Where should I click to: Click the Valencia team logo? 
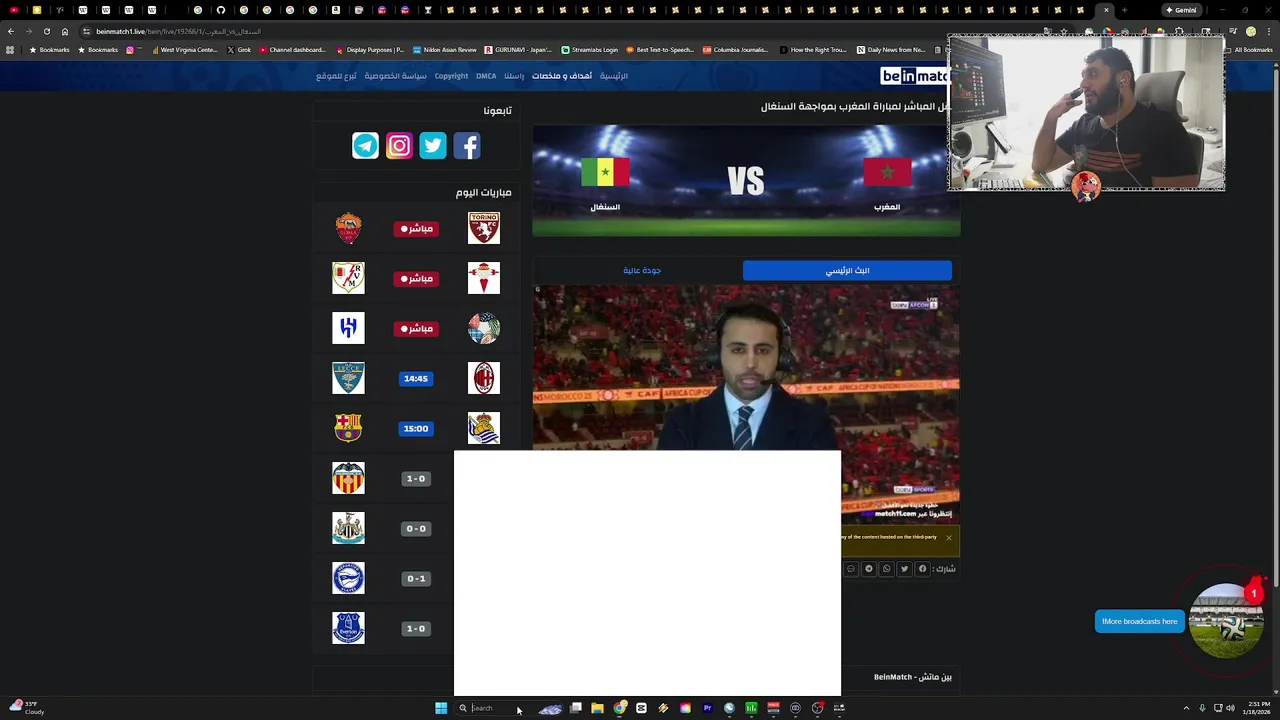tap(348, 478)
